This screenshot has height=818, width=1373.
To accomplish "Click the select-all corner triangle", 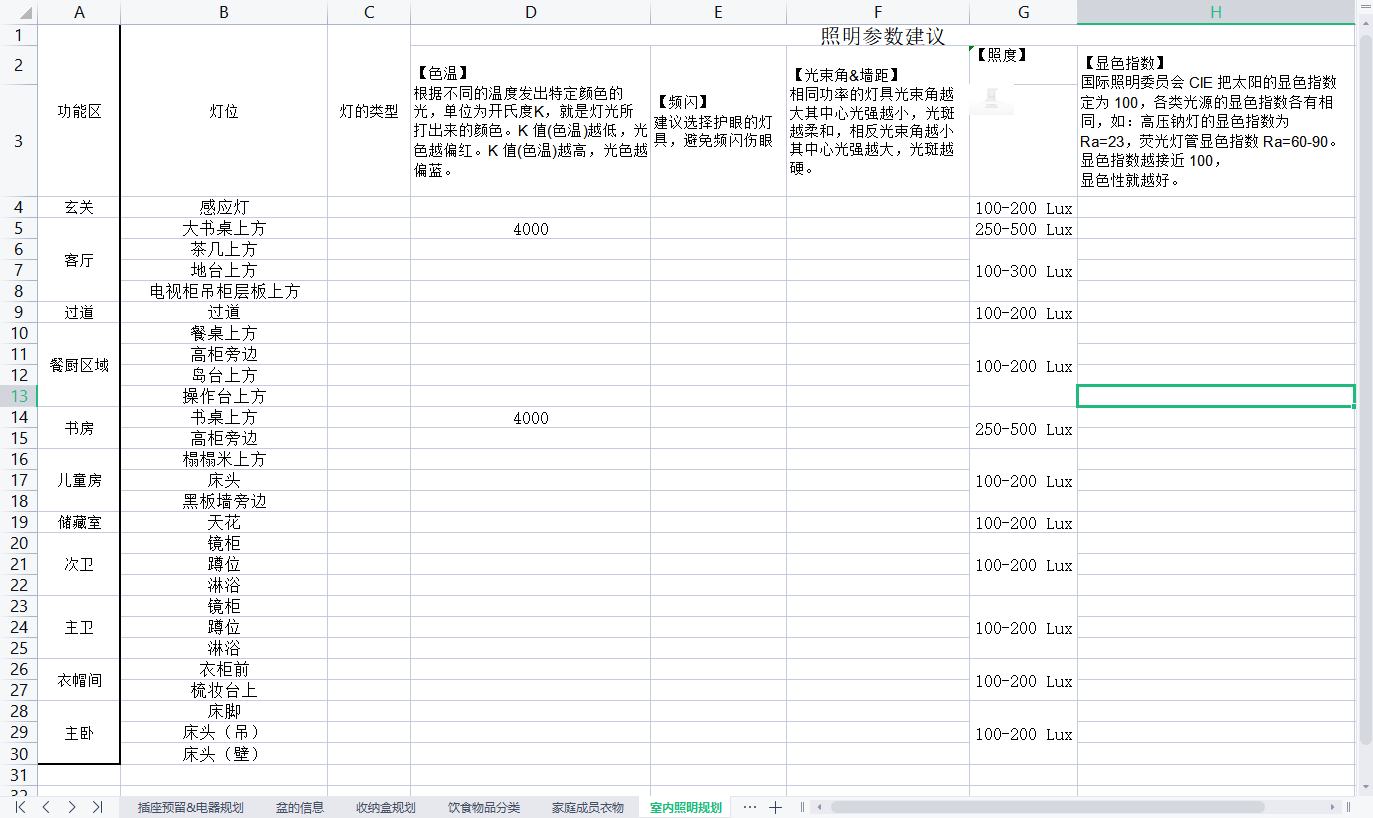I will tap(19, 13).
